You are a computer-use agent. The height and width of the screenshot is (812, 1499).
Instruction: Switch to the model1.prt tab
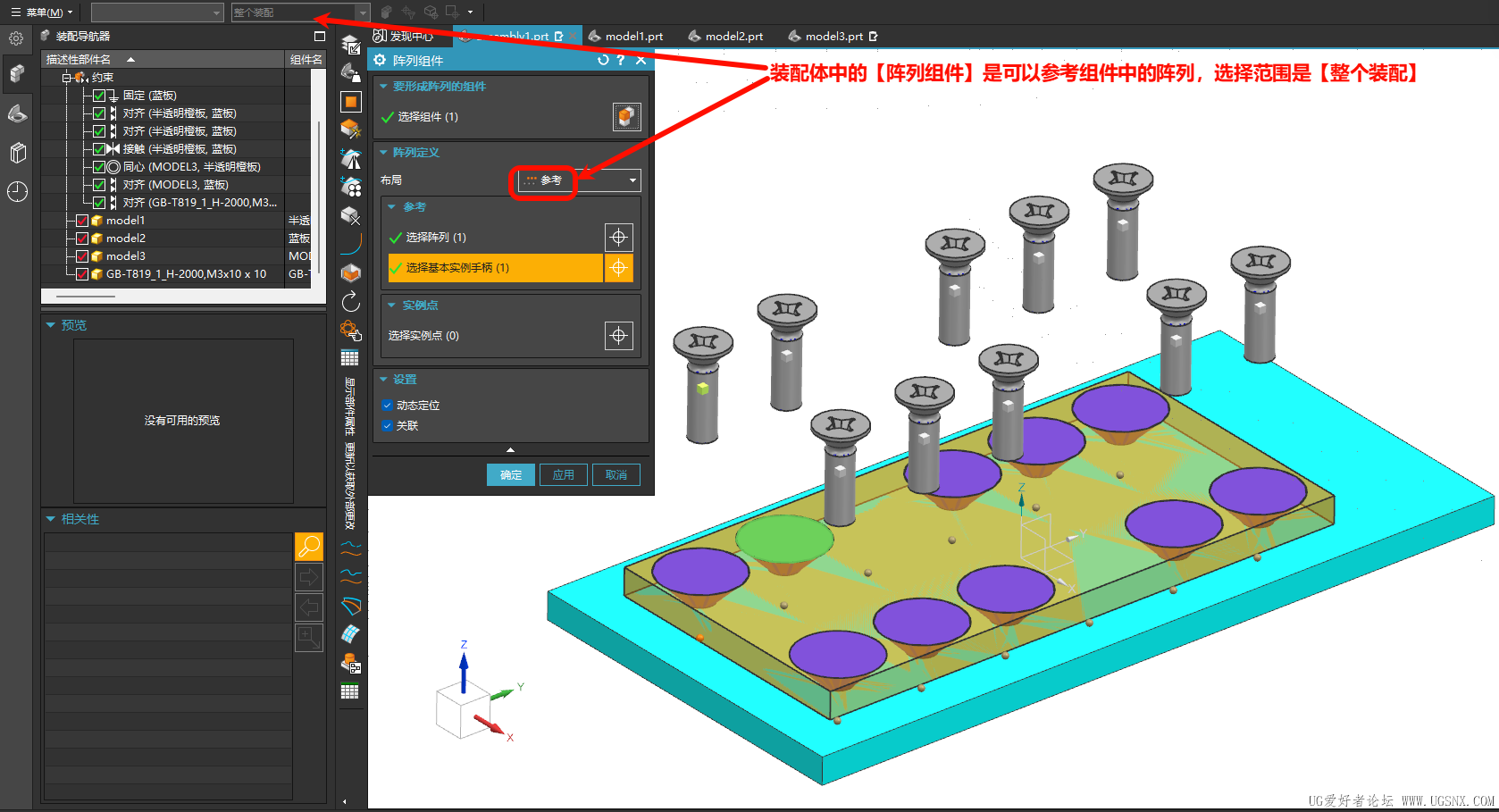click(625, 37)
